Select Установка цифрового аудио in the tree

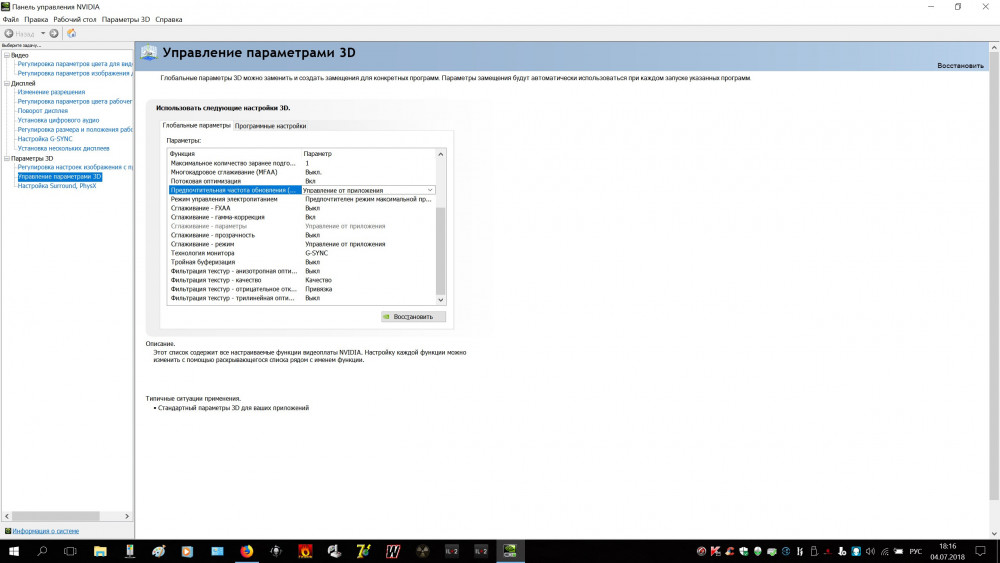tap(58, 120)
